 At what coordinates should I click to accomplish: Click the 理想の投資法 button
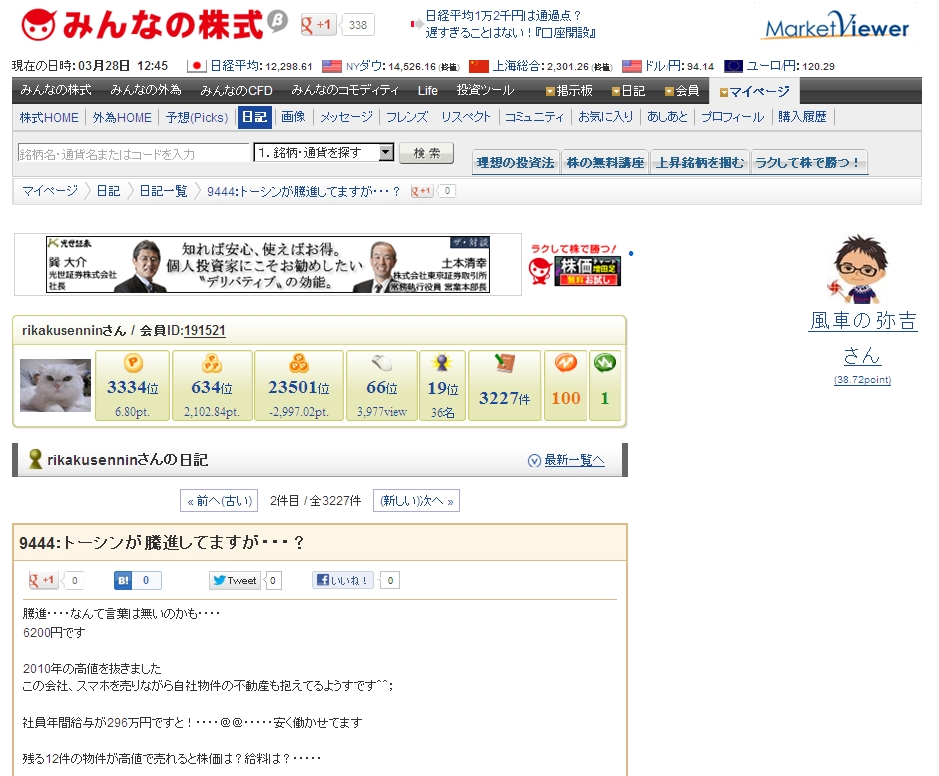click(515, 163)
